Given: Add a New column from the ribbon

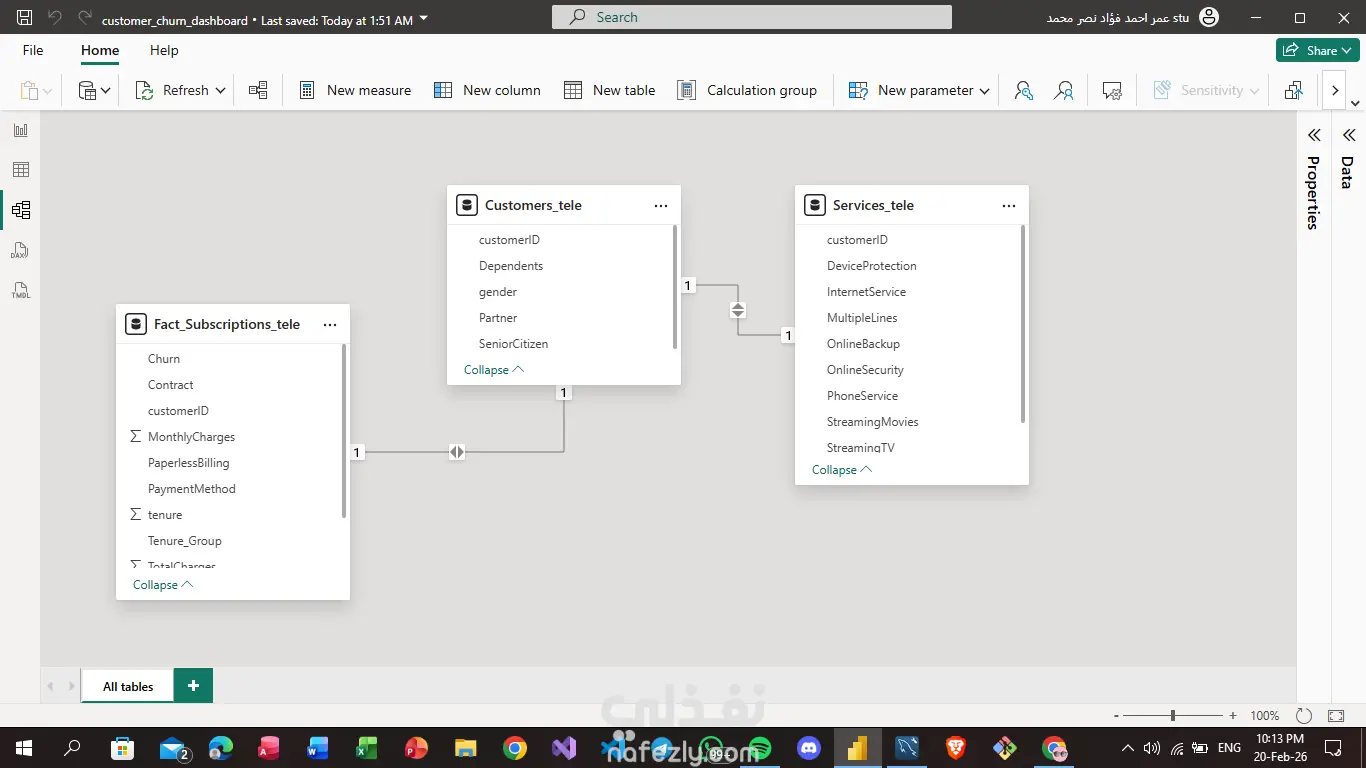Looking at the screenshot, I should (487, 90).
